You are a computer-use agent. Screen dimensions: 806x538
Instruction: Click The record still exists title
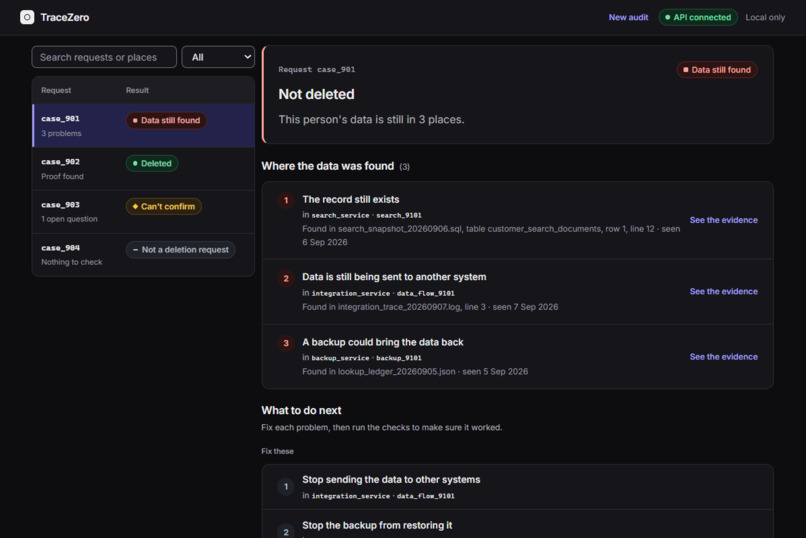pos(351,199)
